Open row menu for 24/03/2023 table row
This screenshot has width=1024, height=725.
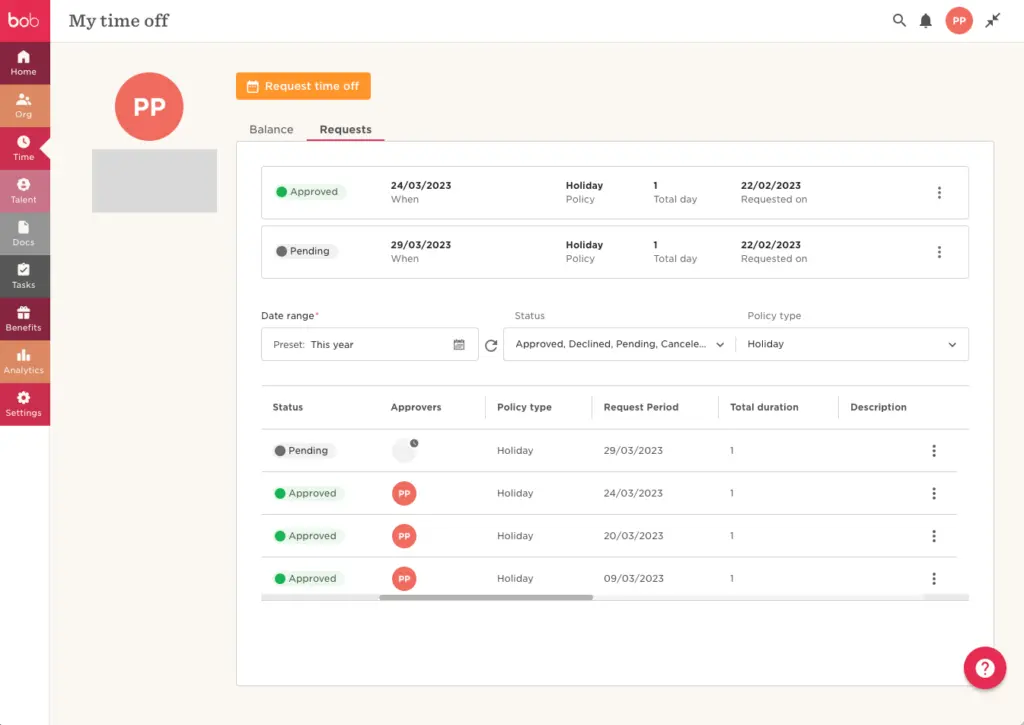click(934, 493)
